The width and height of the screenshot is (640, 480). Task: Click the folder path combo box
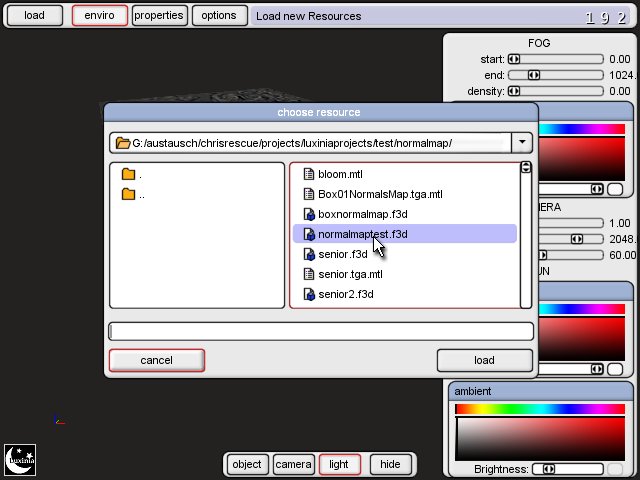click(308, 143)
